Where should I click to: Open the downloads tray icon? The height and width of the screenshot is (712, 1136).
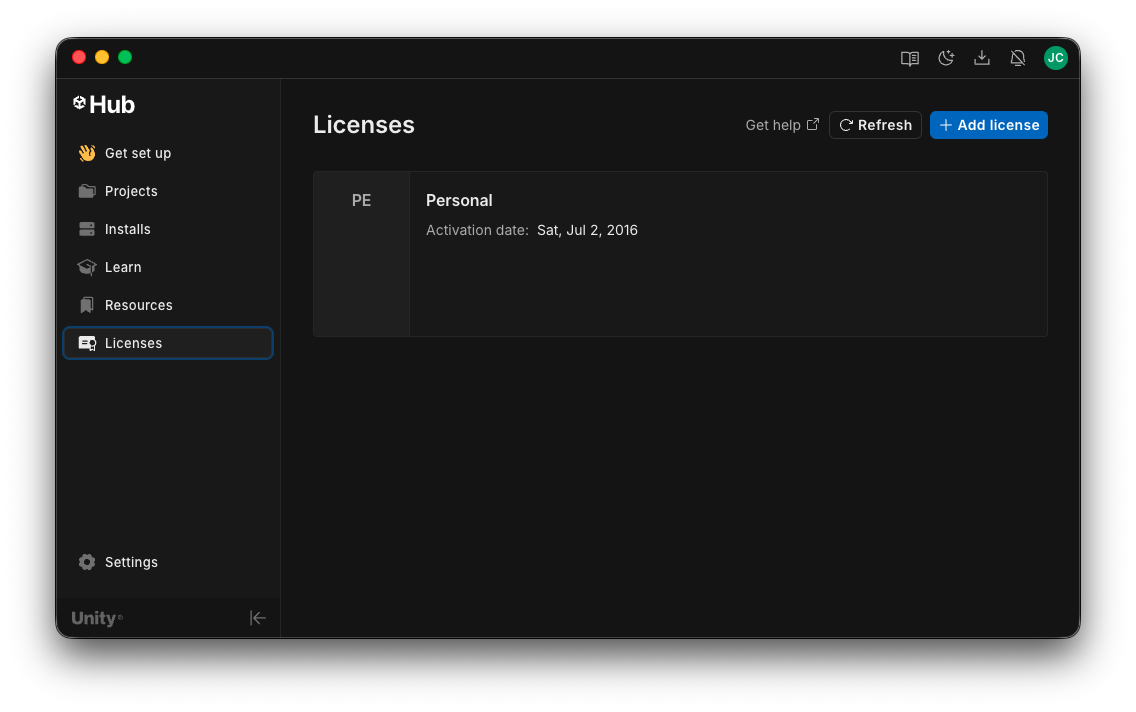pos(982,58)
